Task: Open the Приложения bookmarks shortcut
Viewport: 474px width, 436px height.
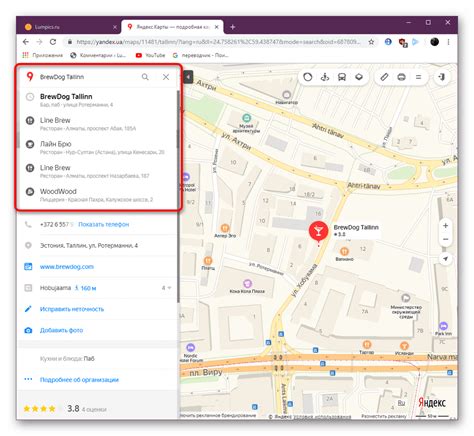Action: [42, 55]
